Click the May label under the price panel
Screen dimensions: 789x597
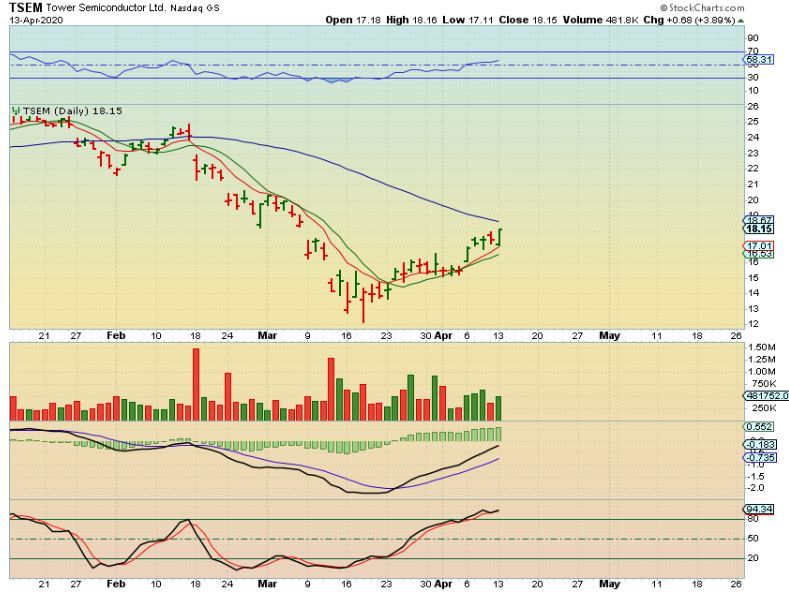coord(609,336)
